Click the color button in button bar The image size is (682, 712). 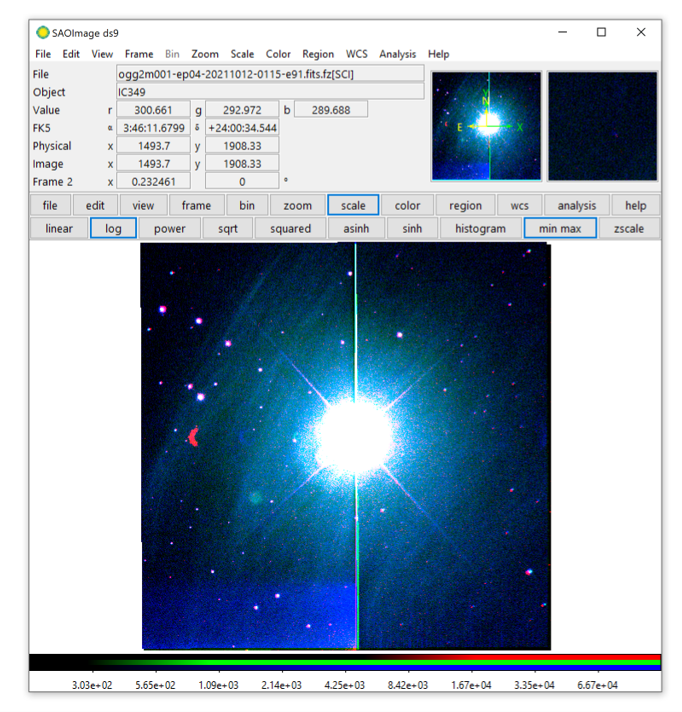[408, 205]
